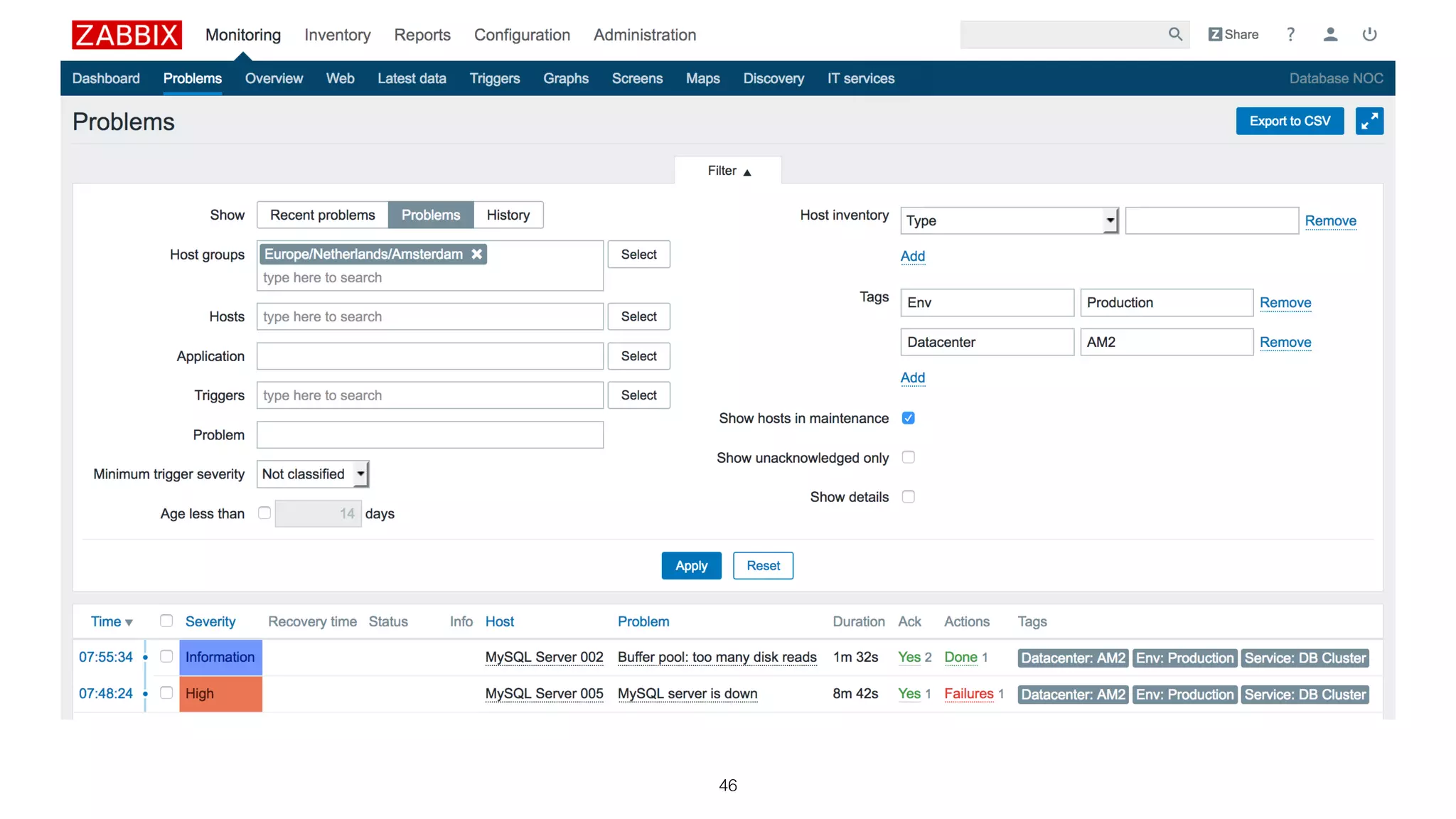Open the Zabbix Share icon link

pos(1233,34)
